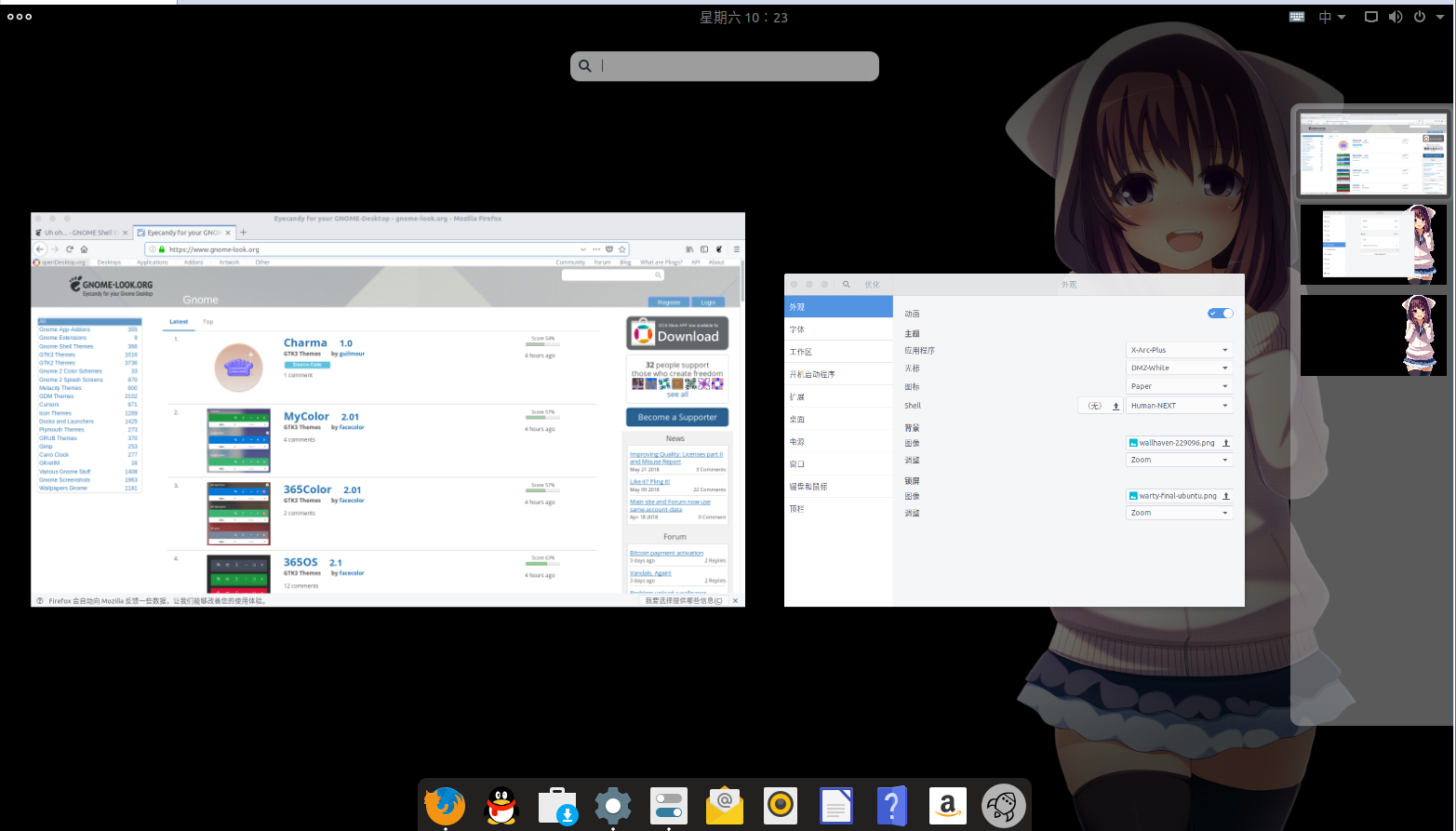Click the Firefox page vertical scrollbar
This screenshot has width=1456, height=831.
pos(741,280)
